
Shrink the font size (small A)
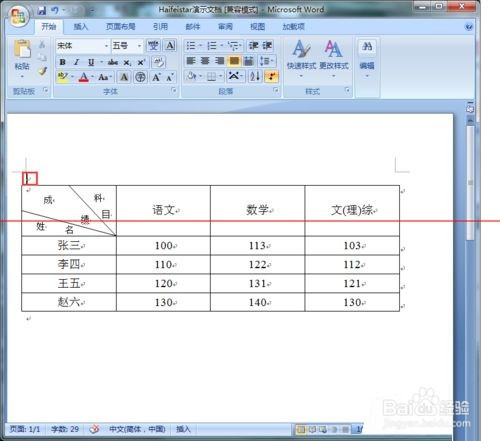pyautogui.click(x=170, y=77)
